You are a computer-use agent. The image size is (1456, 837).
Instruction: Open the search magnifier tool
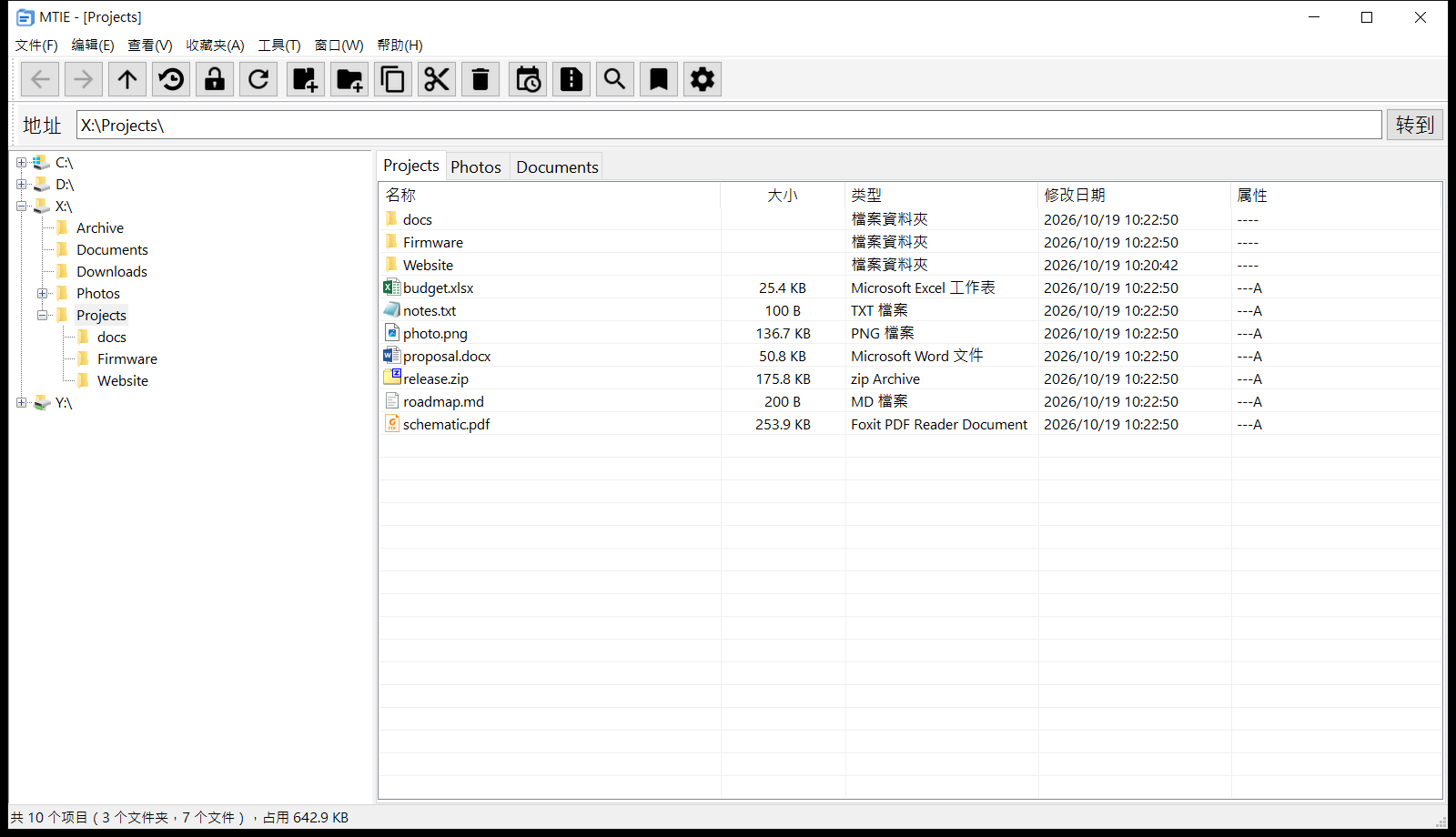pos(615,79)
